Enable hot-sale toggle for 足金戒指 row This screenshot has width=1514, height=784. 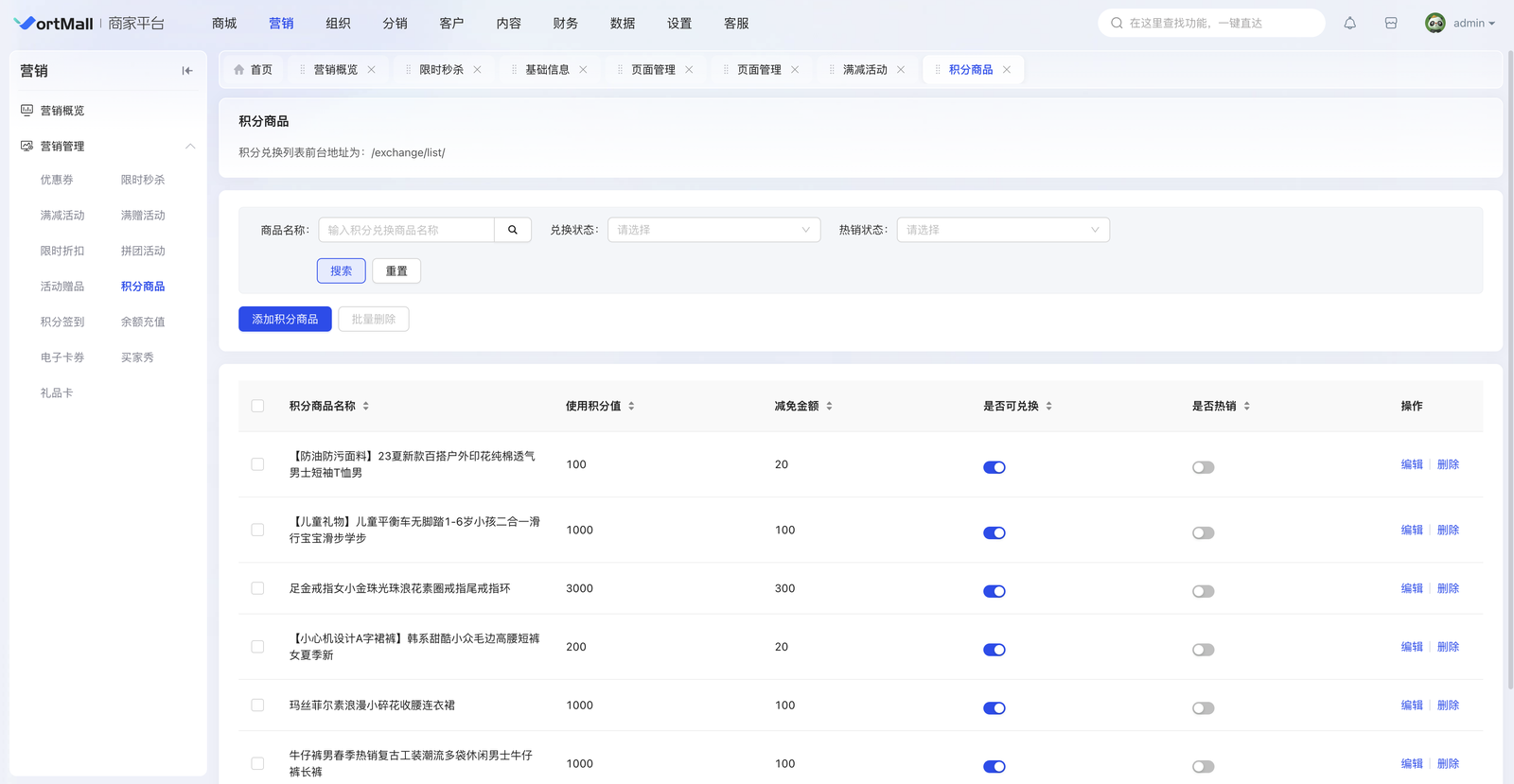coord(1203,591)
